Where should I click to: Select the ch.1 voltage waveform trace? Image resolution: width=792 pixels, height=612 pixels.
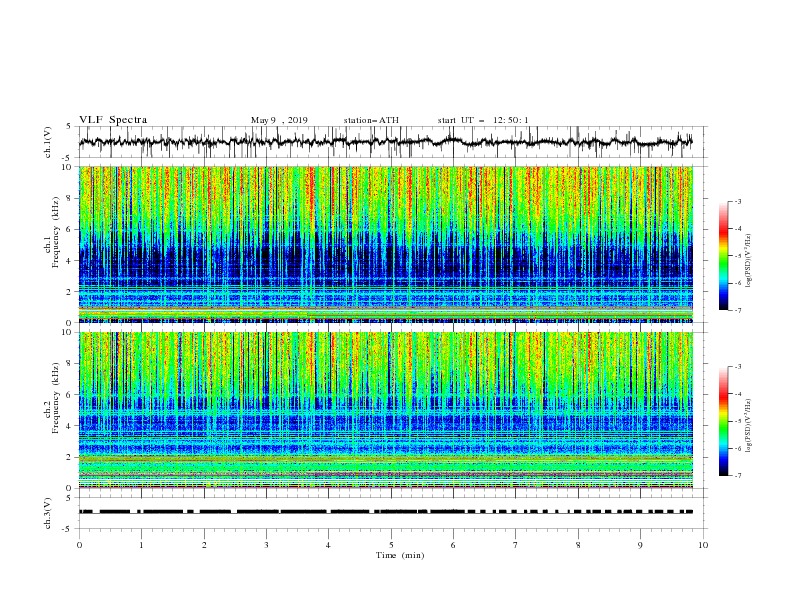click(385, 142)
